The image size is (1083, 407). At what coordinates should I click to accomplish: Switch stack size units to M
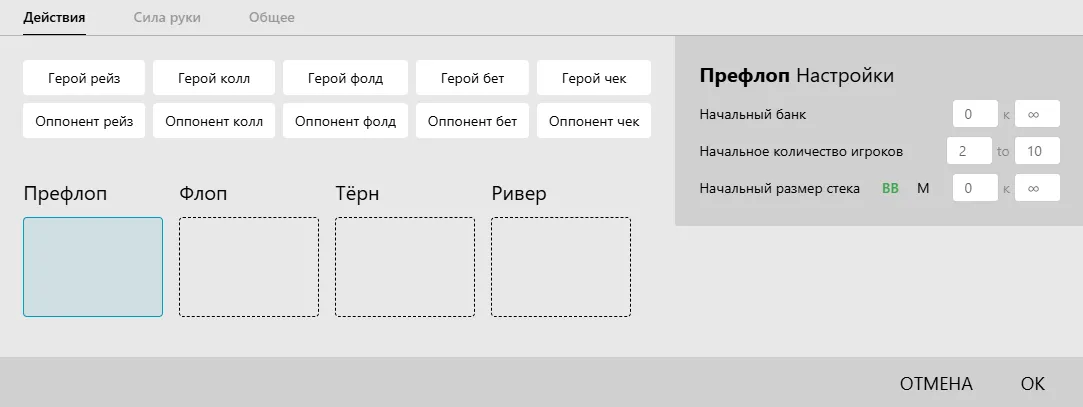[923, 188]
